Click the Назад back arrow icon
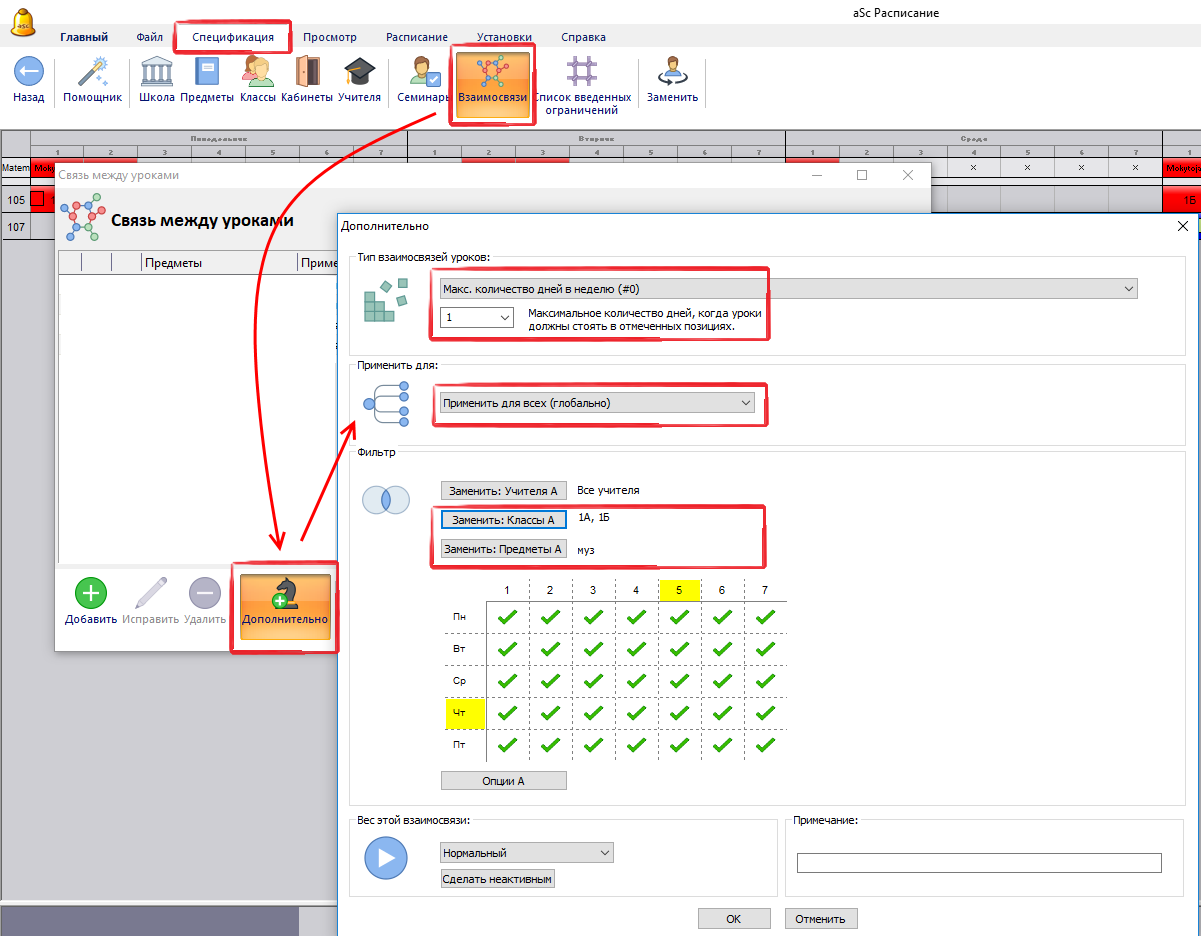The height and width of the screenshot is (936, 1201). coord(28,73)
